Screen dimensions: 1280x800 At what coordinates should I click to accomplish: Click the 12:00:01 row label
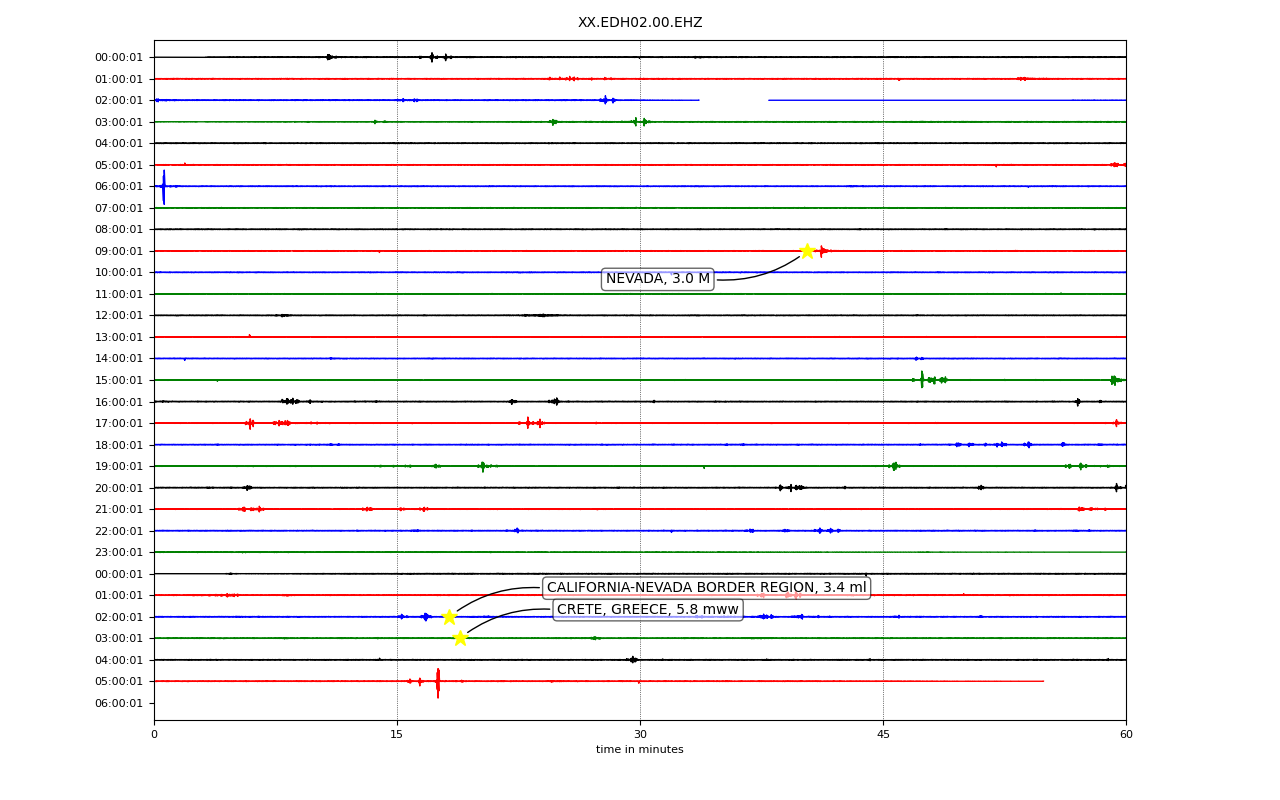point(119,315)
